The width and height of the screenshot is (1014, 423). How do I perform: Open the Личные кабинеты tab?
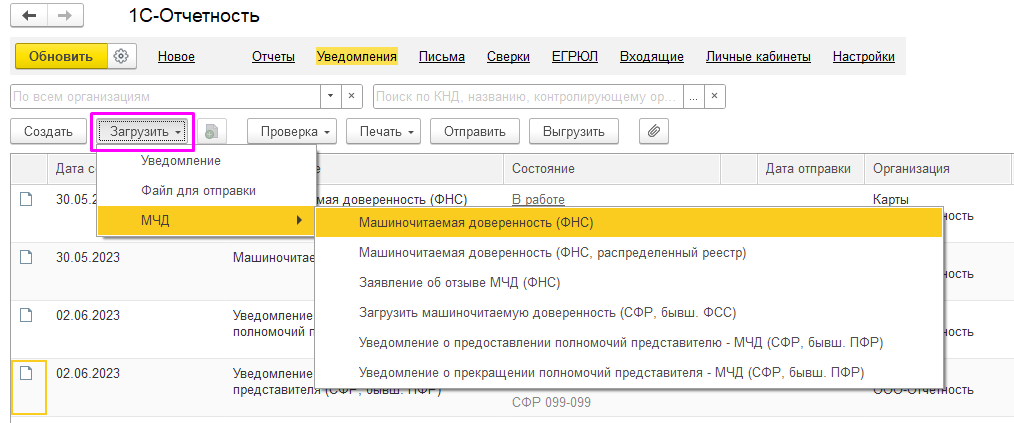[758, 57]
